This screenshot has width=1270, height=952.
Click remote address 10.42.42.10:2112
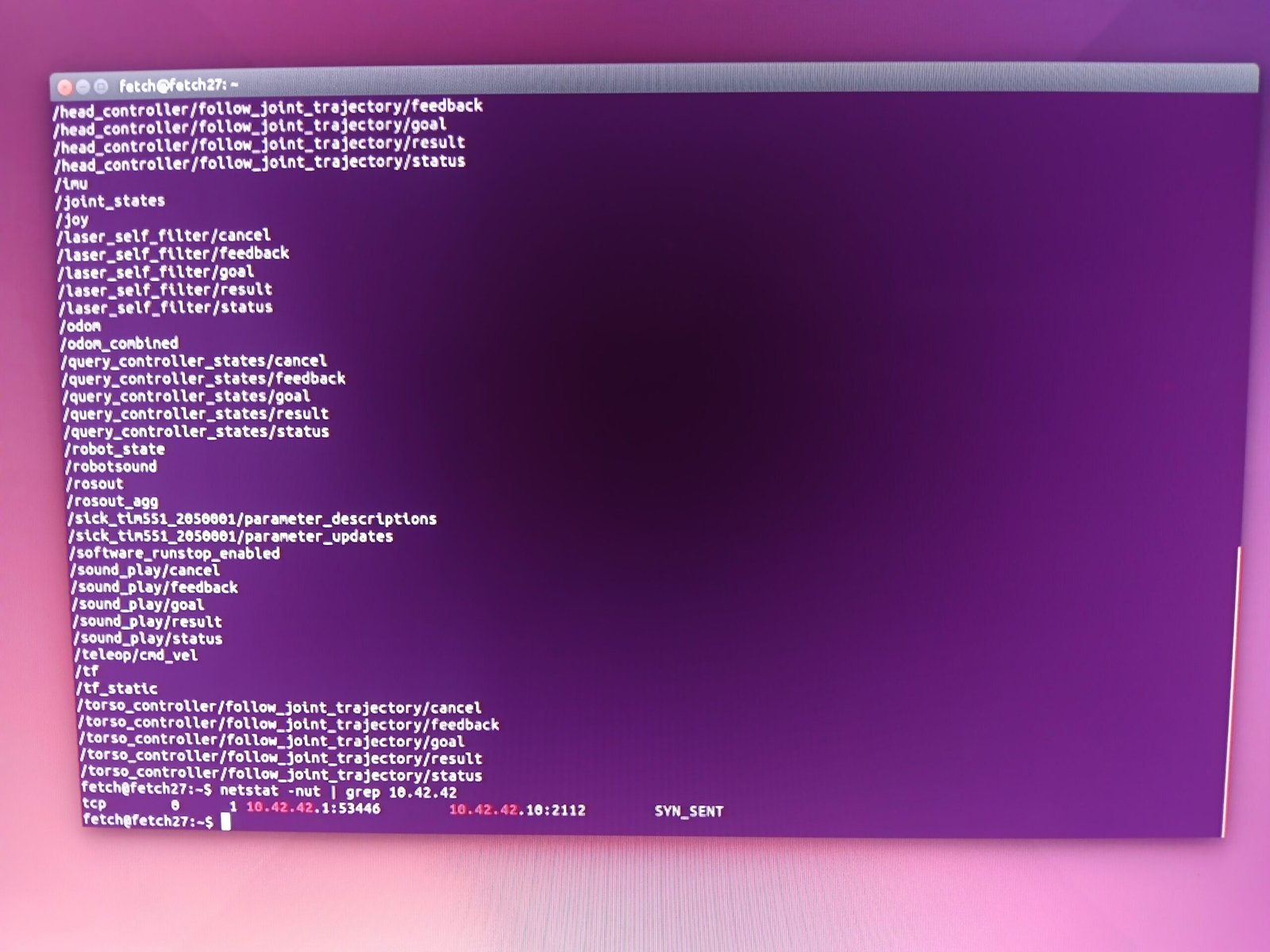(518, 810)
